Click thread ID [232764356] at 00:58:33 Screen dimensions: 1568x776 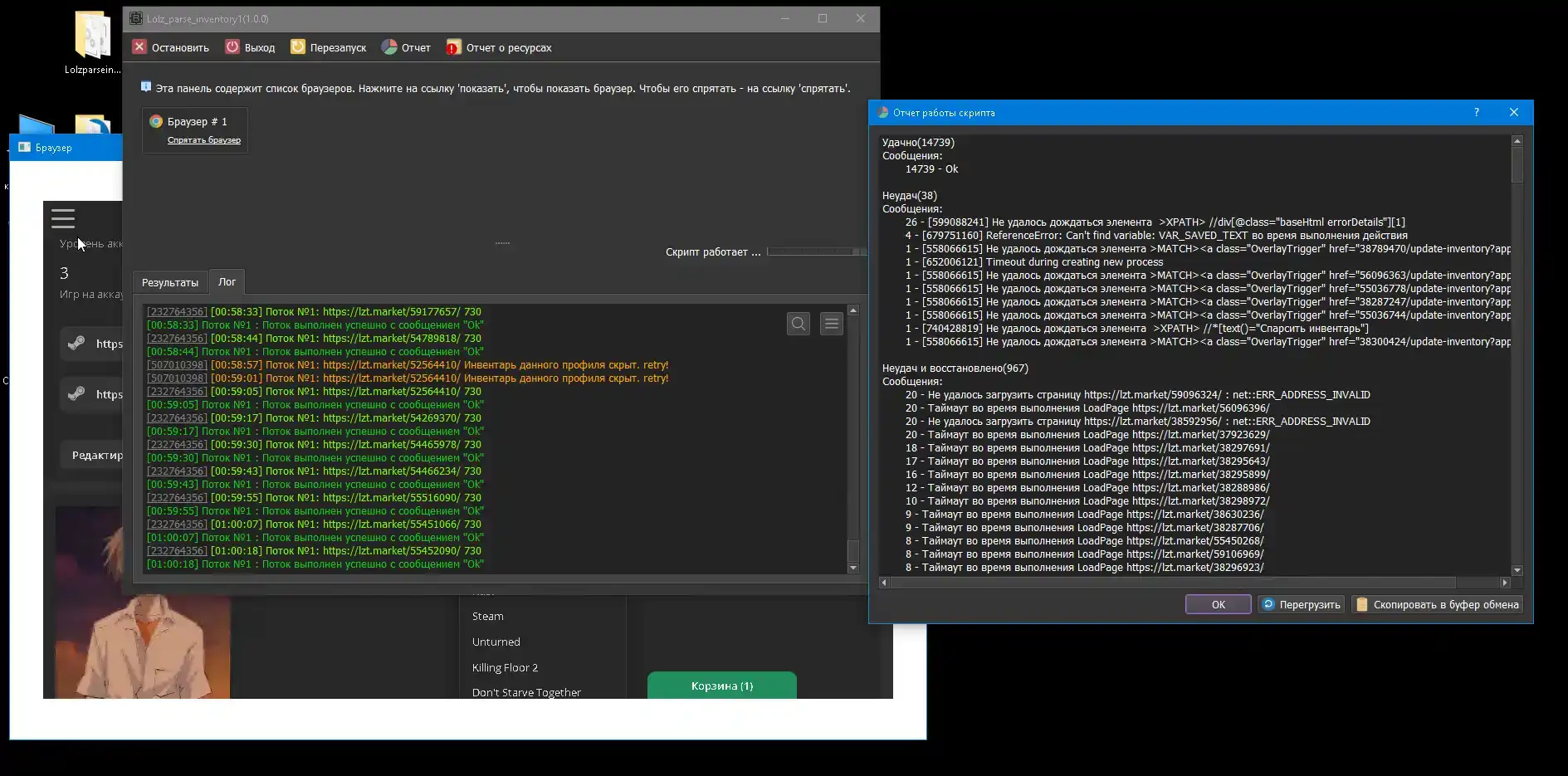pos(177,312)
